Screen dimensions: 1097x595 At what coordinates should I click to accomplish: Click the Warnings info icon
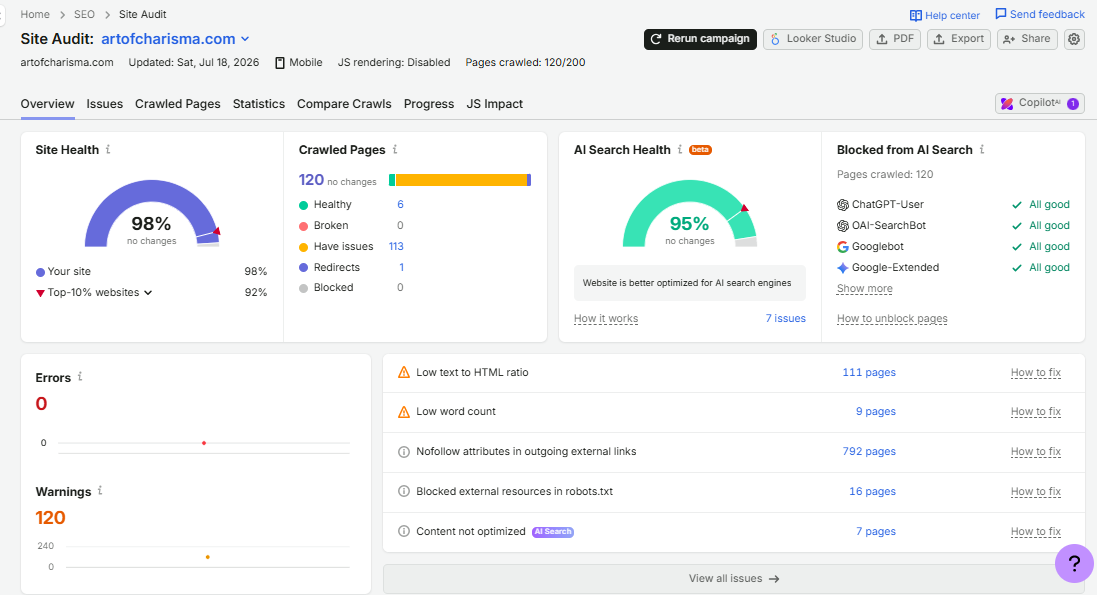pyautogui.click(x=100, y=491)
